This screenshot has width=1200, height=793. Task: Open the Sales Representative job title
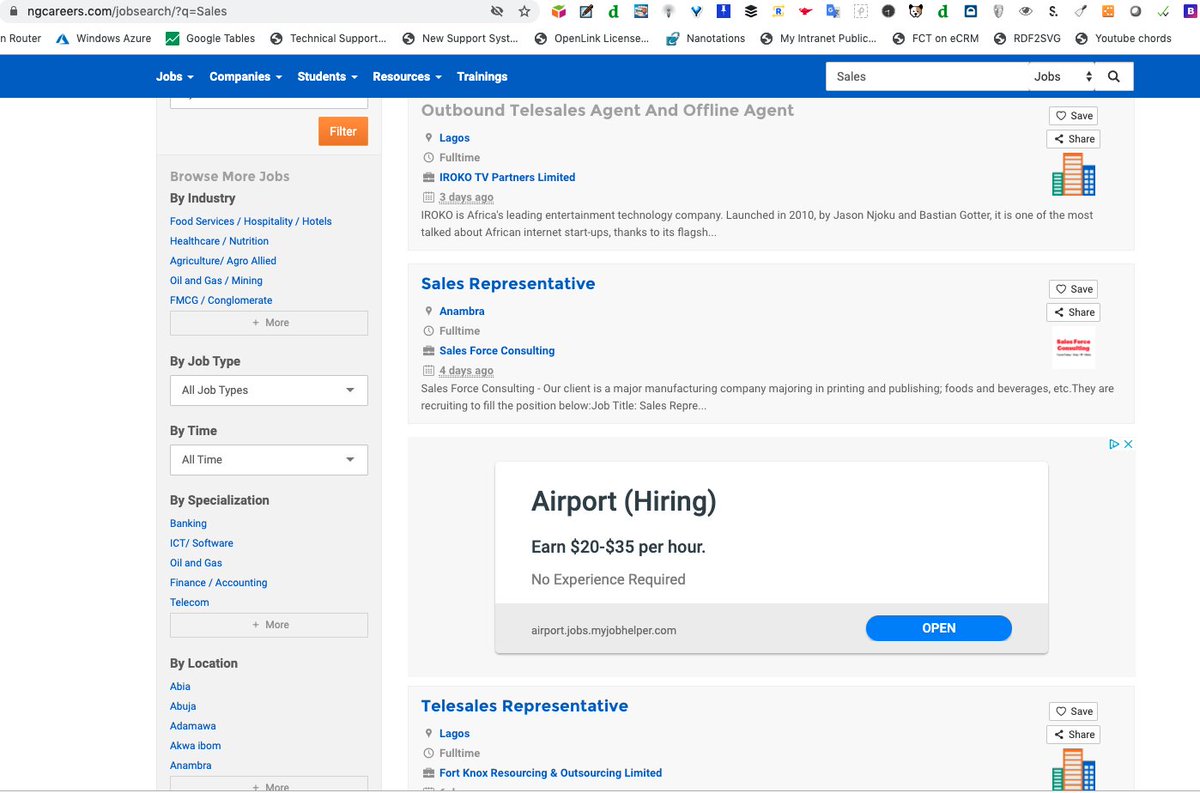pos(508,284)
